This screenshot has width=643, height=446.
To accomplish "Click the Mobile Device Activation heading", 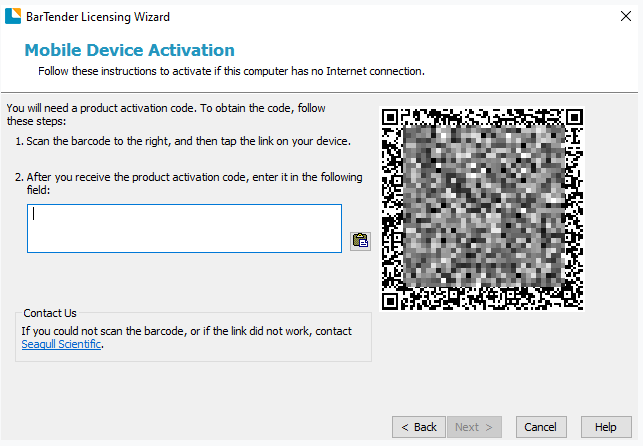I will [x=130, y=50].
